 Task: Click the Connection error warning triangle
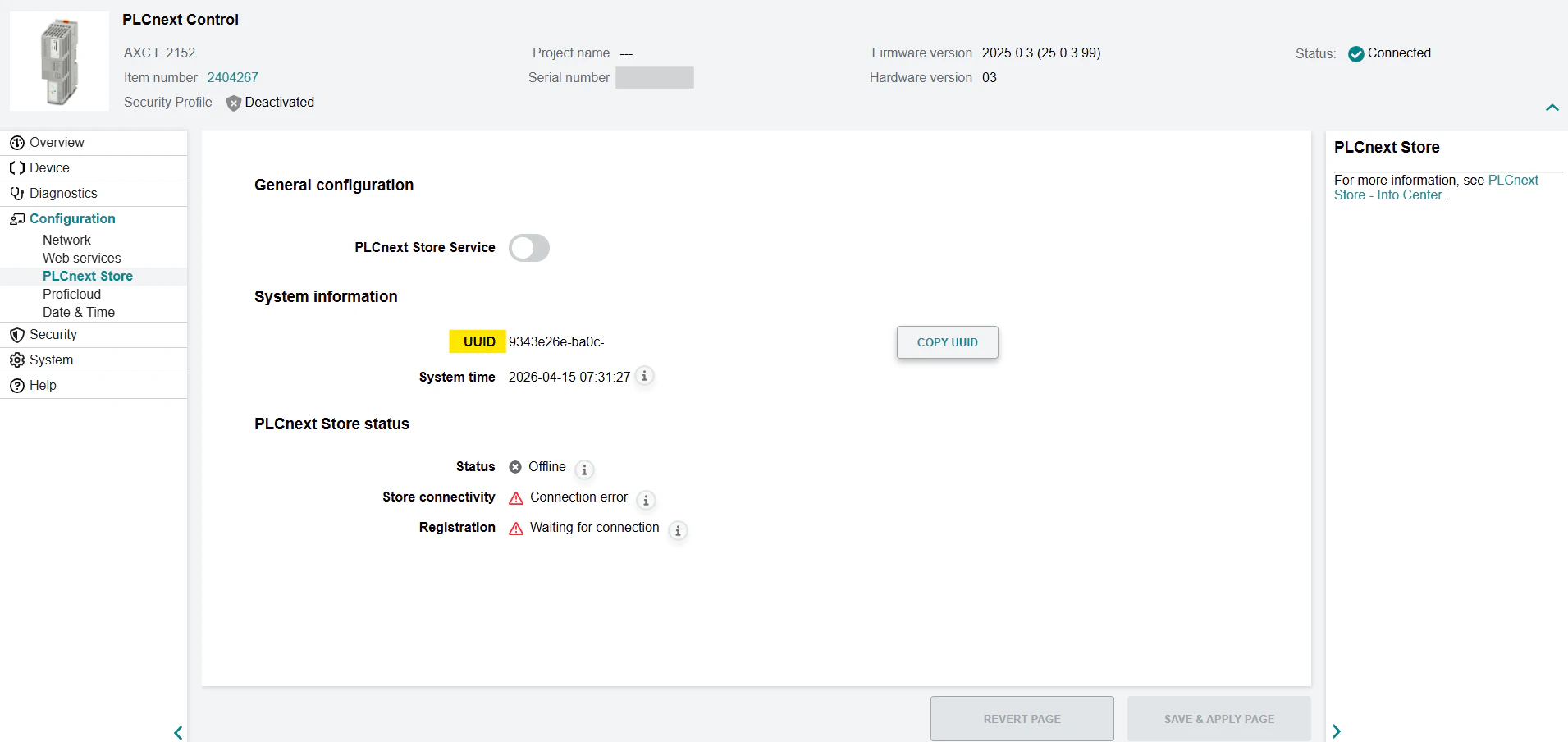(x=516, y=498)
